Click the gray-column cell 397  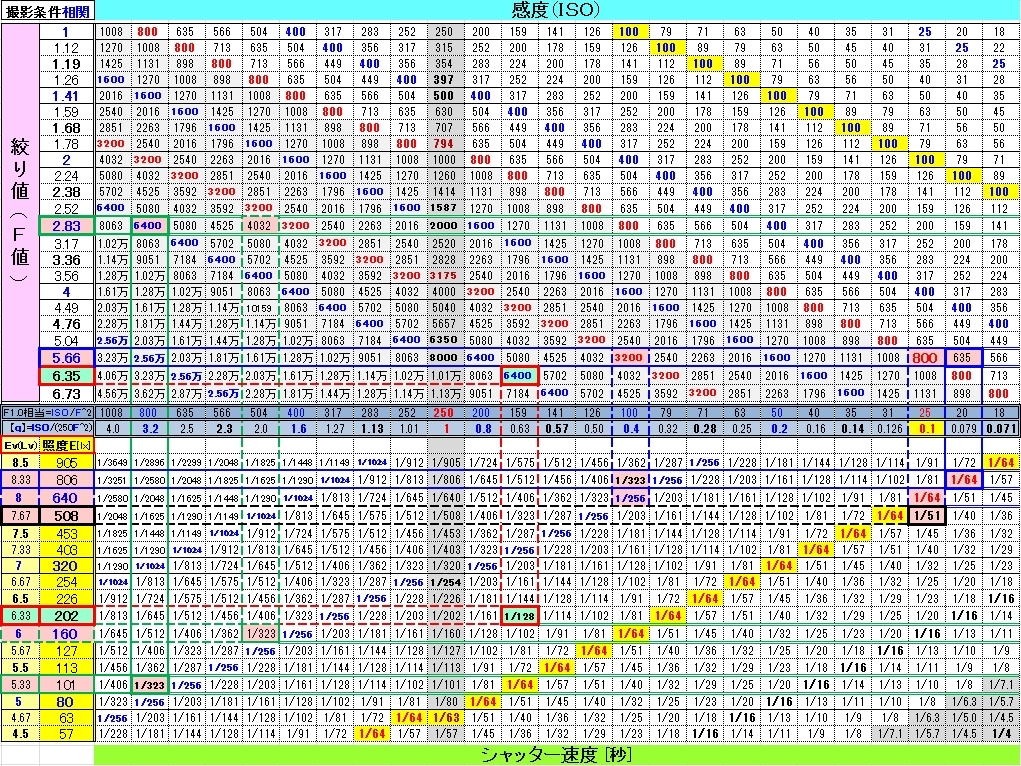444,80
